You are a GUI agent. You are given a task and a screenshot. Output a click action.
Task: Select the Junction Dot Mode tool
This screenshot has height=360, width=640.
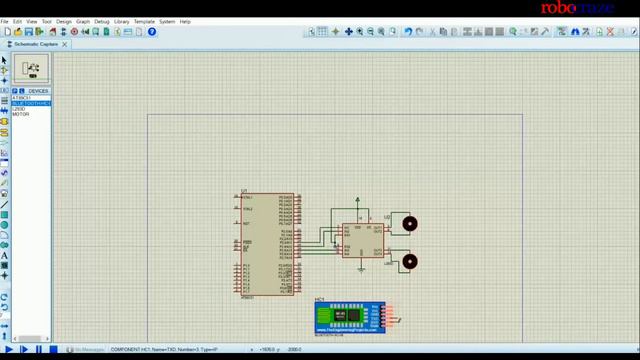point(4,80)
